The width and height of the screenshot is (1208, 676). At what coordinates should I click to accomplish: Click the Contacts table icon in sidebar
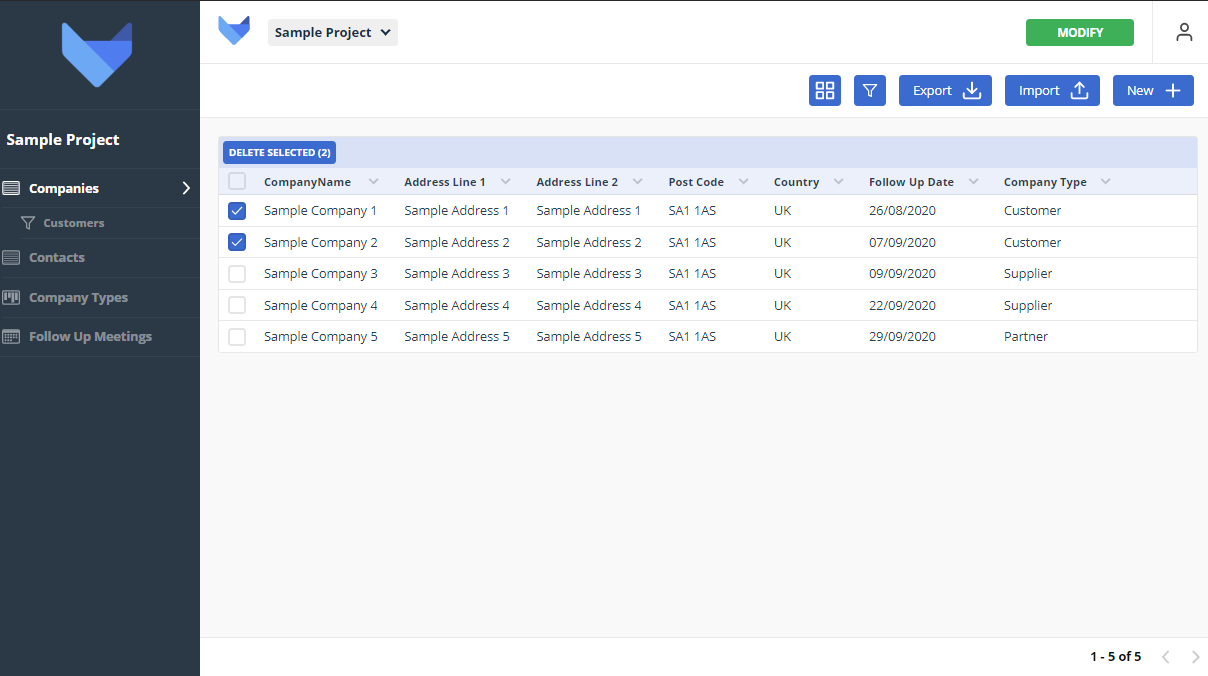(x=11, y=258)
